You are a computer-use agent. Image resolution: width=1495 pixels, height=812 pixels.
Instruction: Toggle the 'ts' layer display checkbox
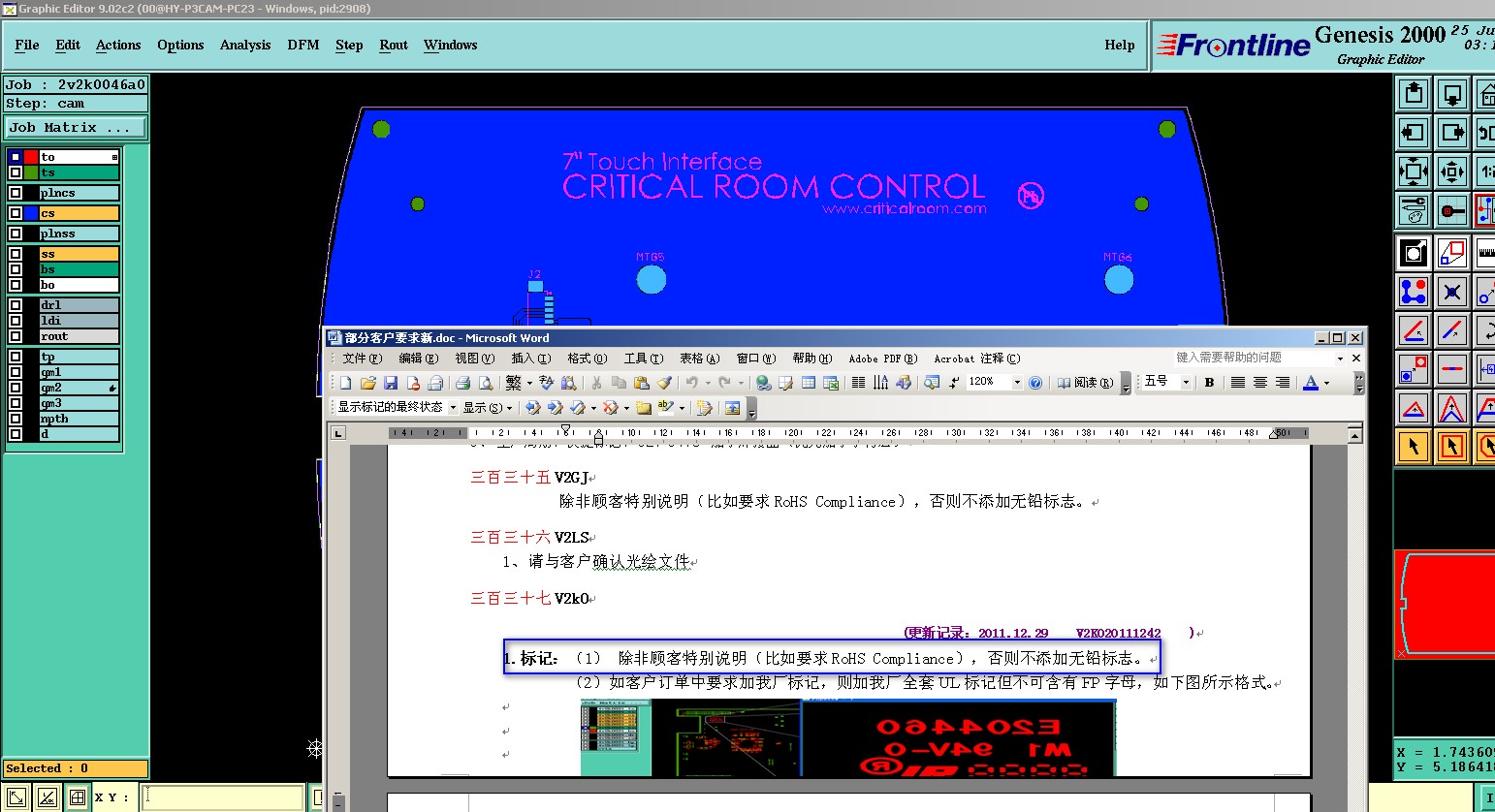[16, 172]
